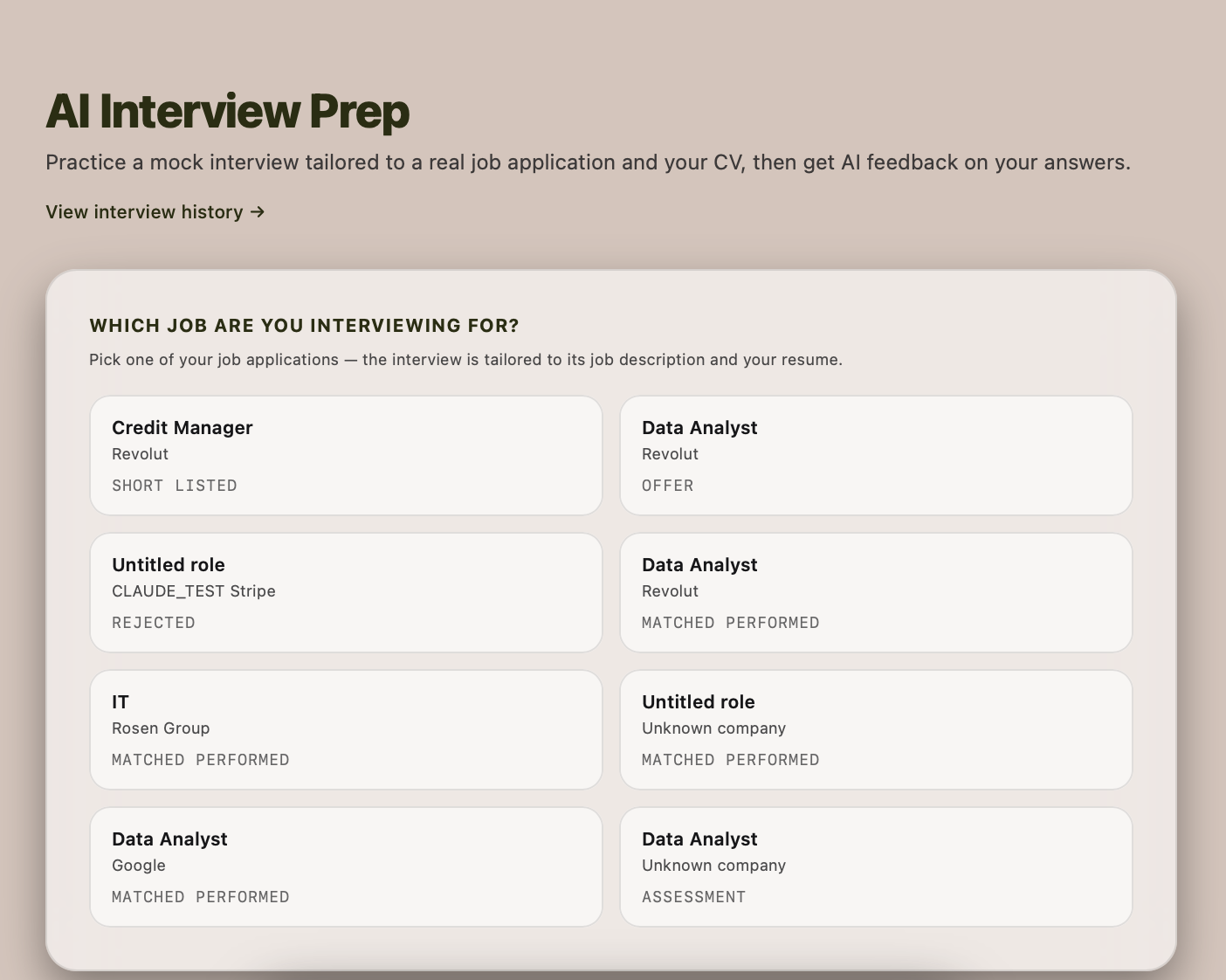
Task: Choose the Data Analyst card with Offer status
Action: pyautogui.click(x=876, y=456)
